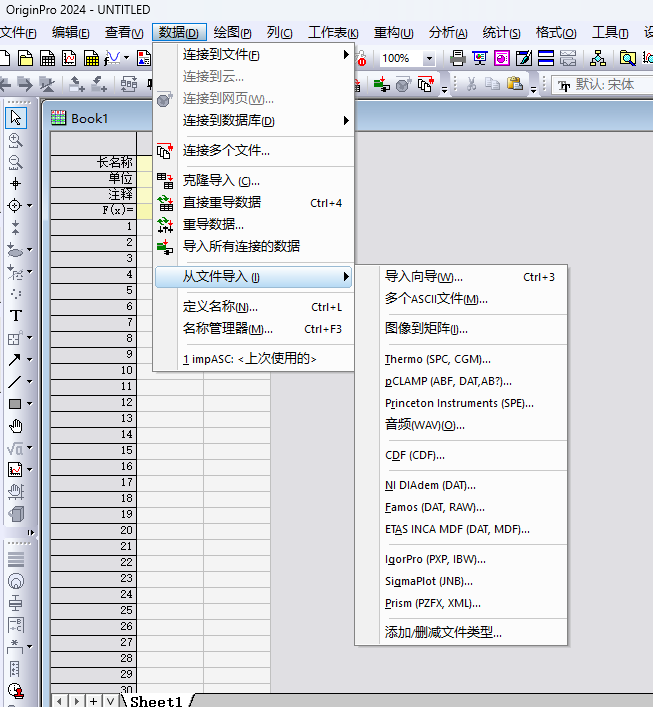
Task: Choose 1 impASC: <上次使用的> entry
Action: click(x=254, y=359)
